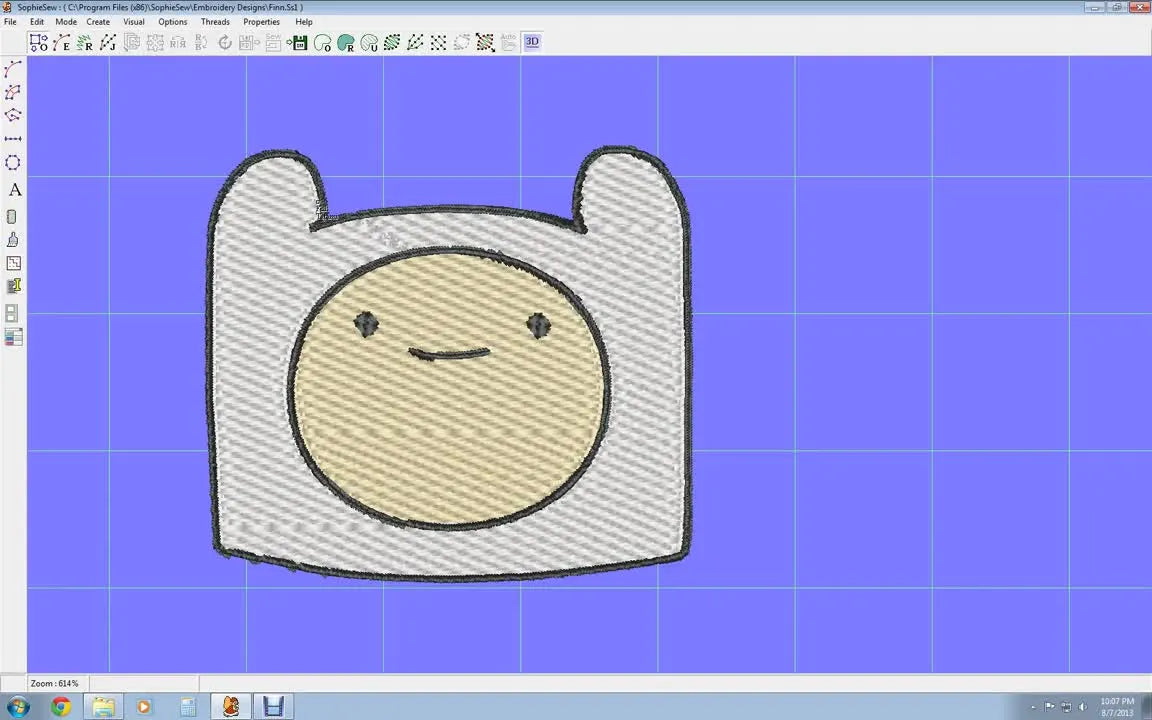Click the green diagonal fill stitches icon
Image resolution: width=1152 pixels, height=720 pixels.
point(392,43)
